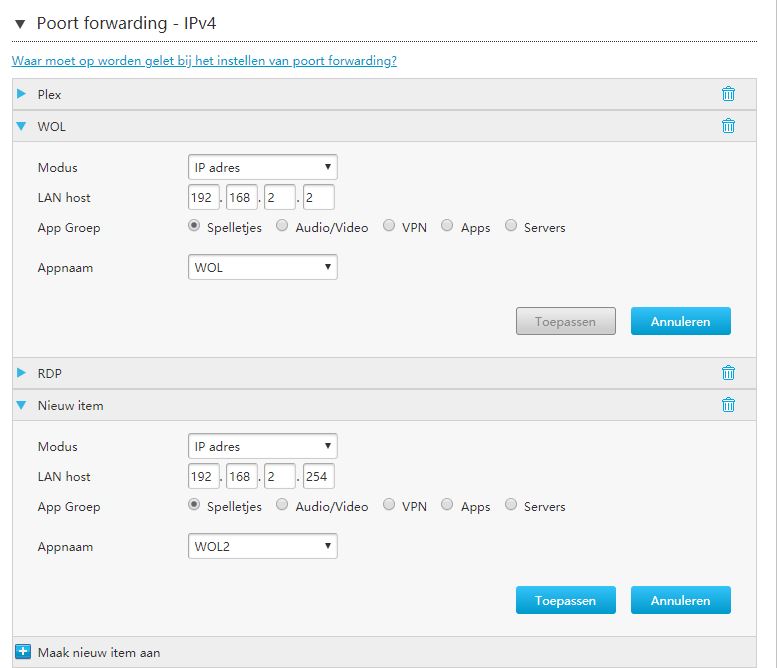Viewport: 777px width, 668px height.
Task: Delete the WOL entry with trash icon
Action: pyautogui.click(x=728, y=126)
